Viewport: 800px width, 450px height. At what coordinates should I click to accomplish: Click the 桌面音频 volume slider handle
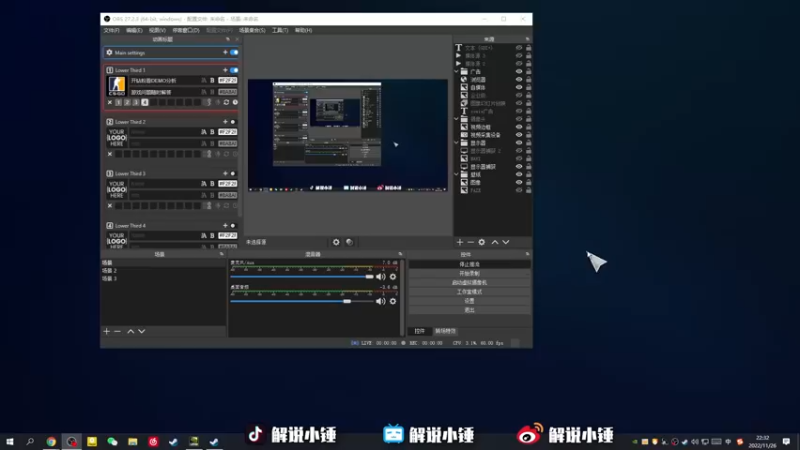coord(347,301)
